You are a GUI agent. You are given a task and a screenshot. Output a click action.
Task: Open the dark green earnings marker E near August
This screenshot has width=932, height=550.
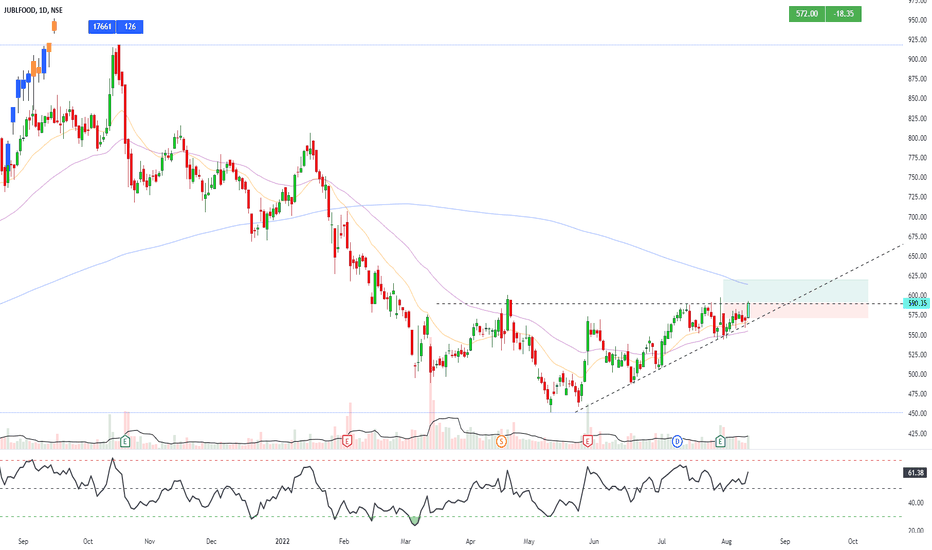(720, 441)
